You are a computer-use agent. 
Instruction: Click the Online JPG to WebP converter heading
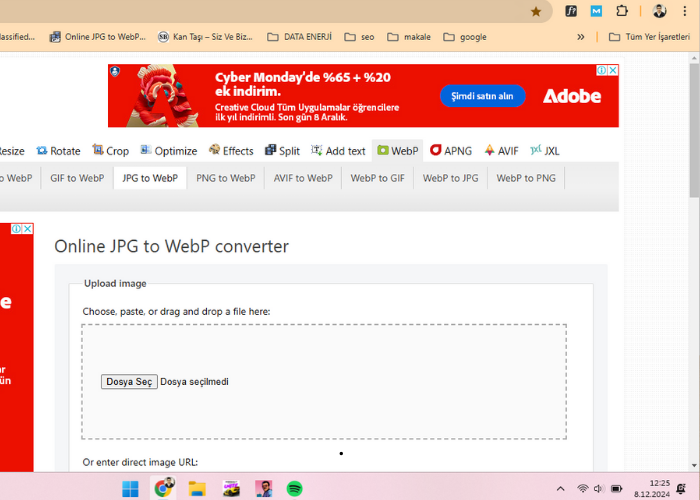pyautogui.click(x=171, y=246)
